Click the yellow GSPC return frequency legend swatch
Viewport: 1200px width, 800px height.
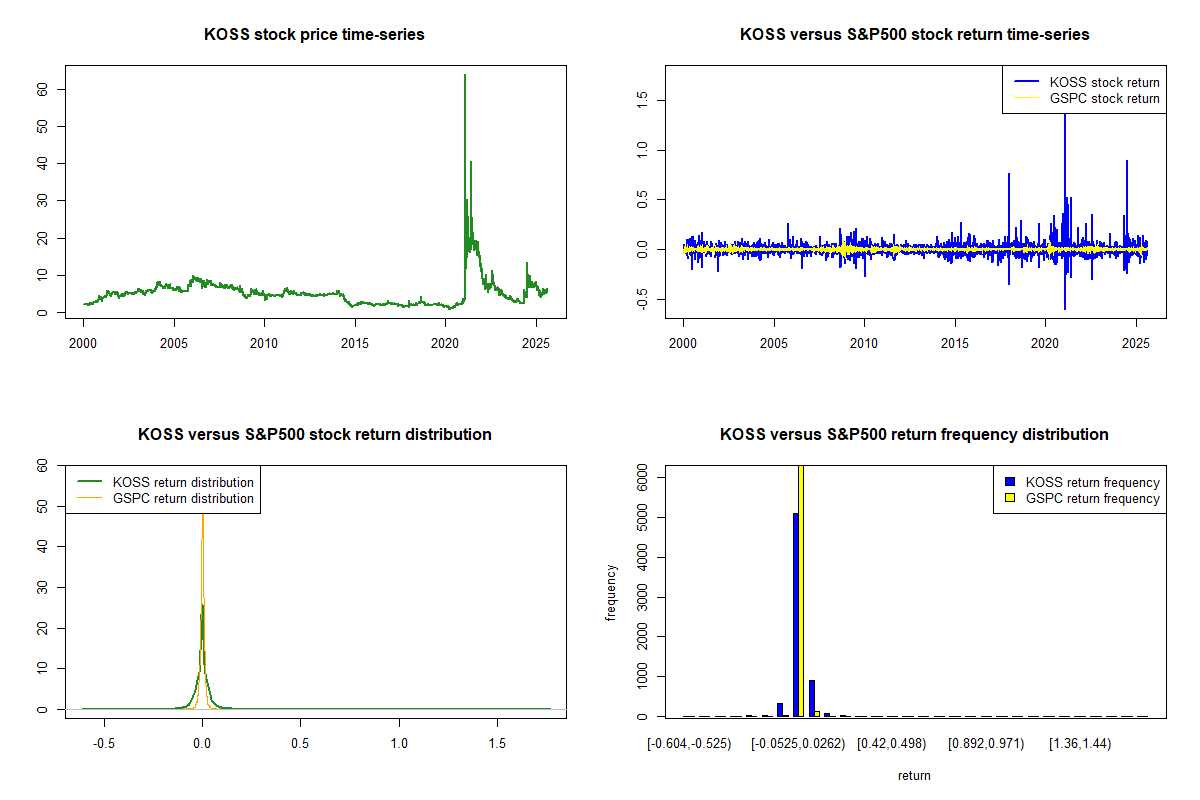(x=1011, y=498)
